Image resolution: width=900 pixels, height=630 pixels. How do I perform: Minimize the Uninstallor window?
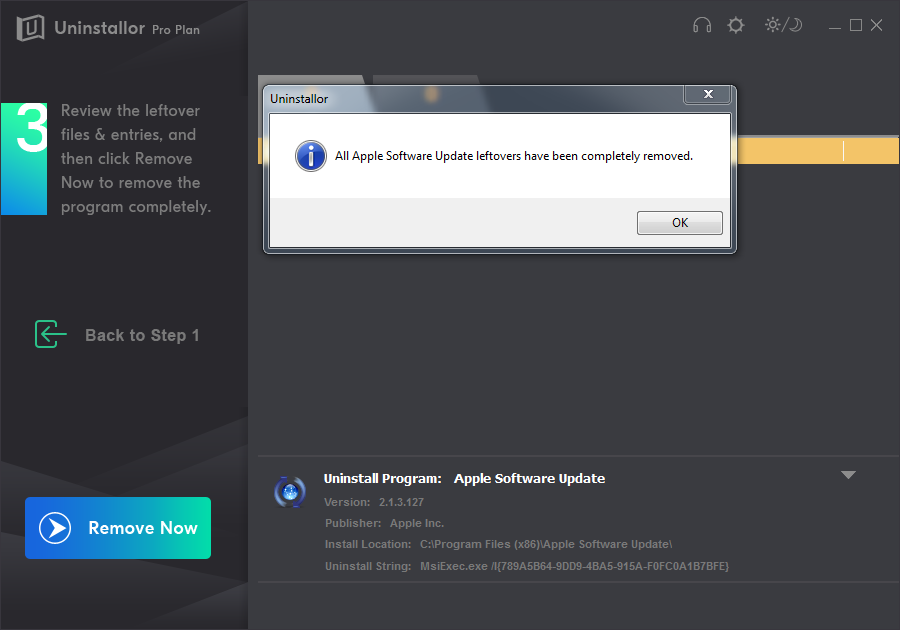835,26
